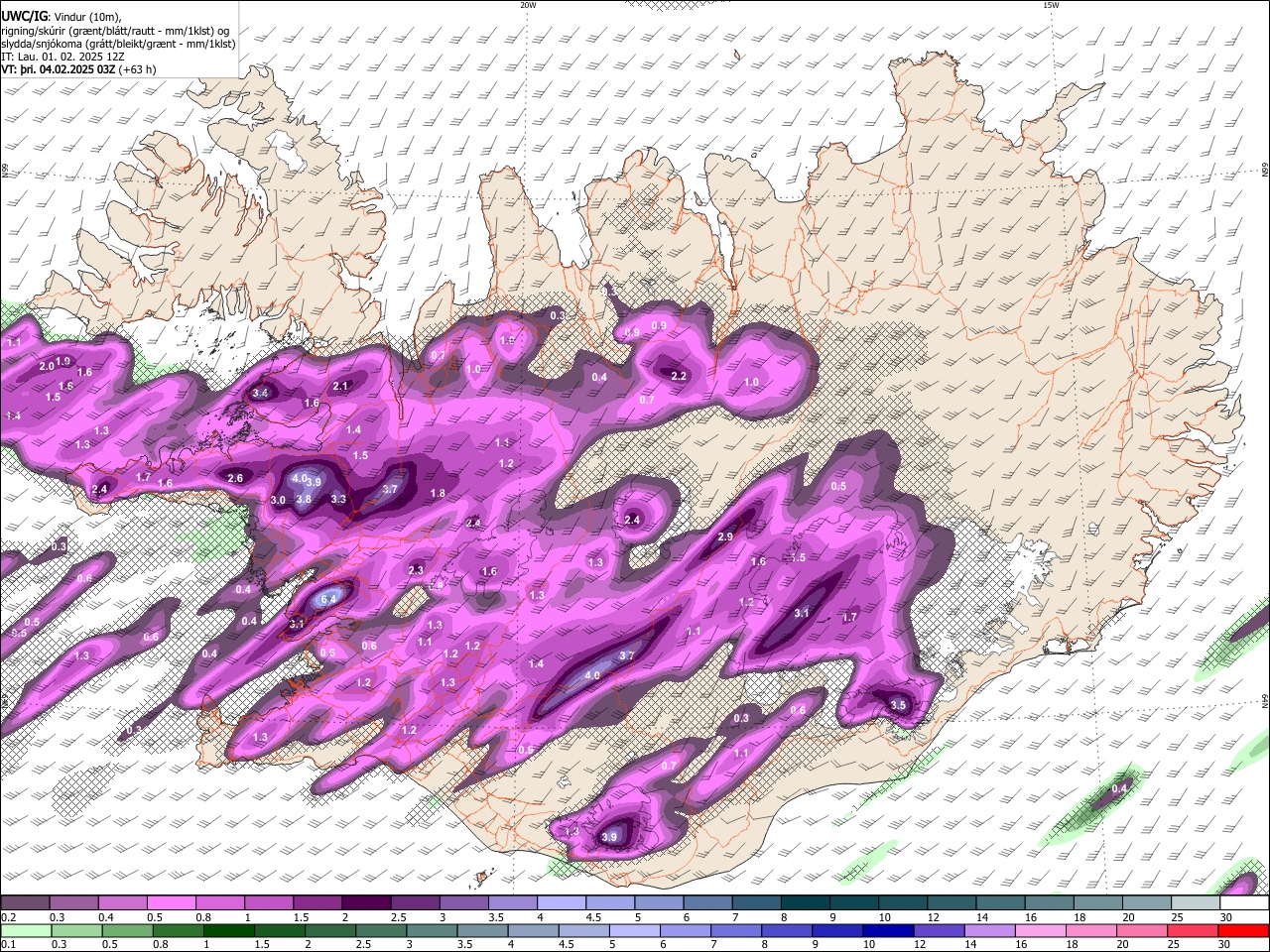Pick the pale green 0.1–0.3 rain swatch
The width and height of the screenshot is (1270, 952).
pyautogui.click(x=26, y=930)
